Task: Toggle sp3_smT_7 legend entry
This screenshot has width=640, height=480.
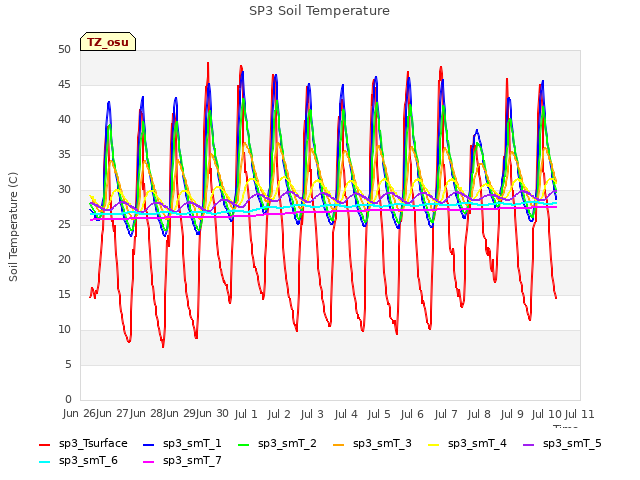Action: [x=182, y=460]
